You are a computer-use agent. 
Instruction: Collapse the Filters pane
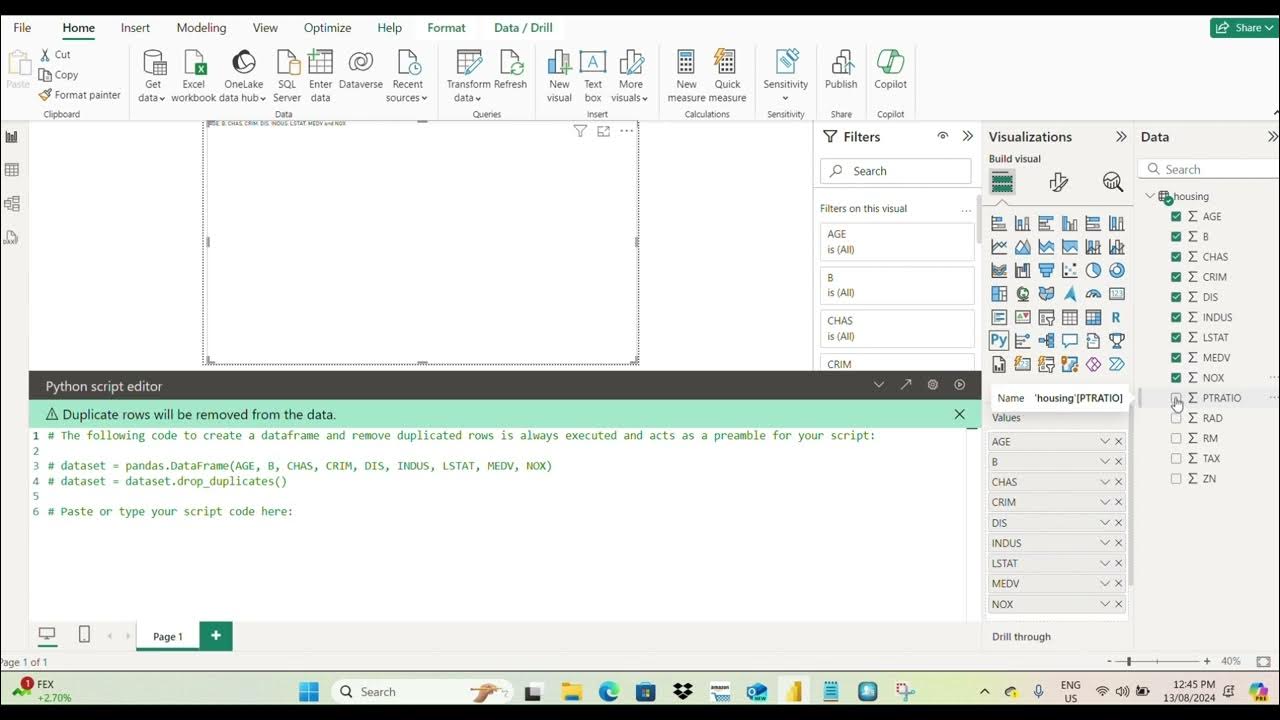coord(967,136)
